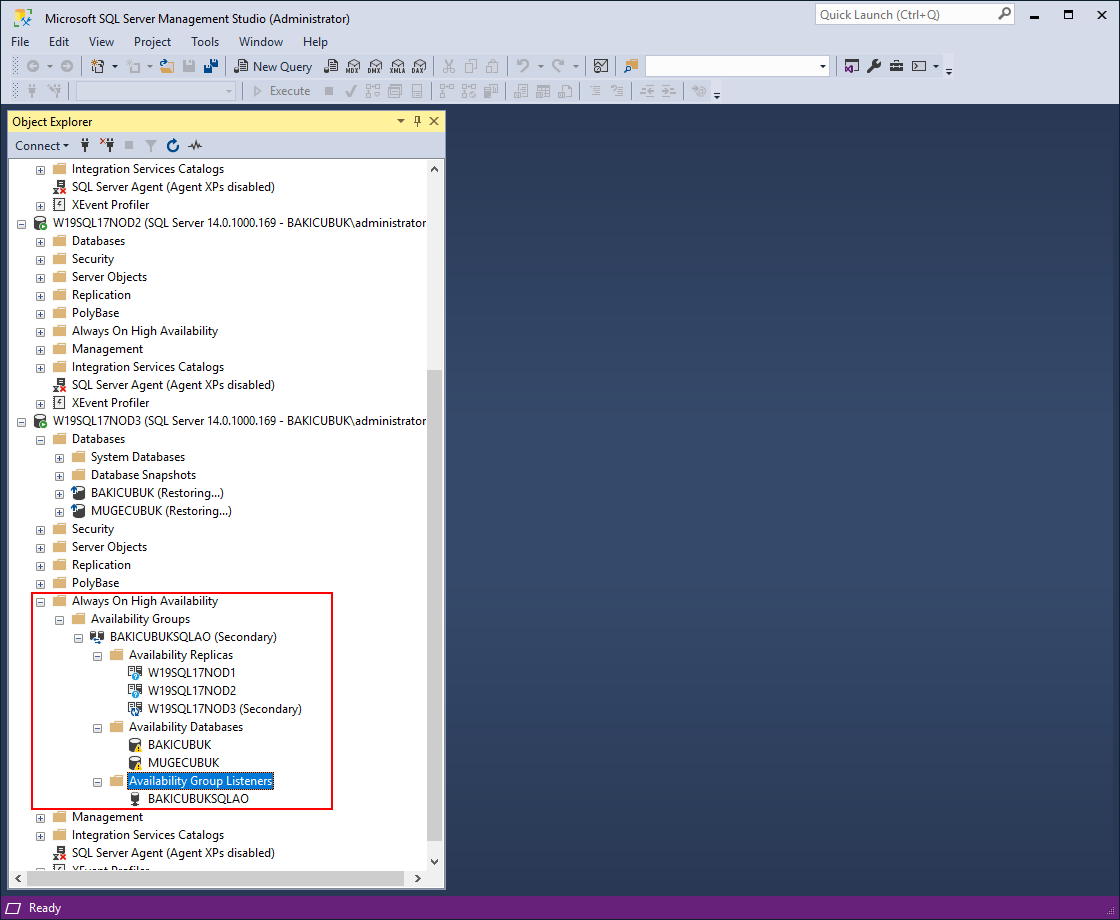Click the MUGECUBUK availability database warning icon

tap(135, 763)
